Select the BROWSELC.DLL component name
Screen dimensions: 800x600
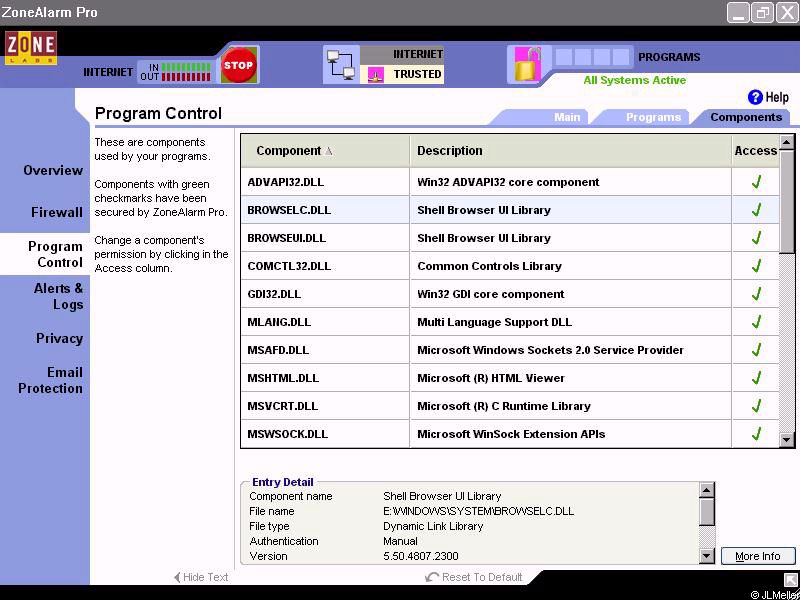pos(289,210)
